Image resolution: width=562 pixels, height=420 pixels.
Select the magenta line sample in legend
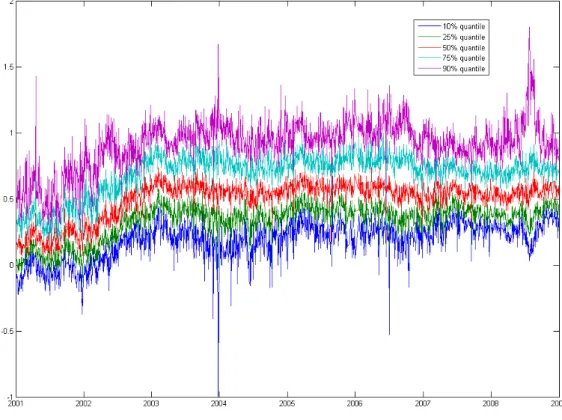pyautogui.click(x=429, y=68)
